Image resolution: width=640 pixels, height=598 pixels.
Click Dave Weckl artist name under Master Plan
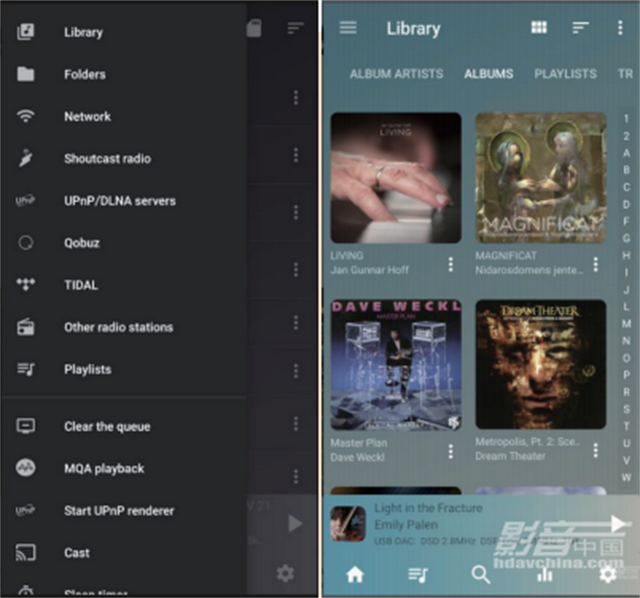[x=358, y=457]
